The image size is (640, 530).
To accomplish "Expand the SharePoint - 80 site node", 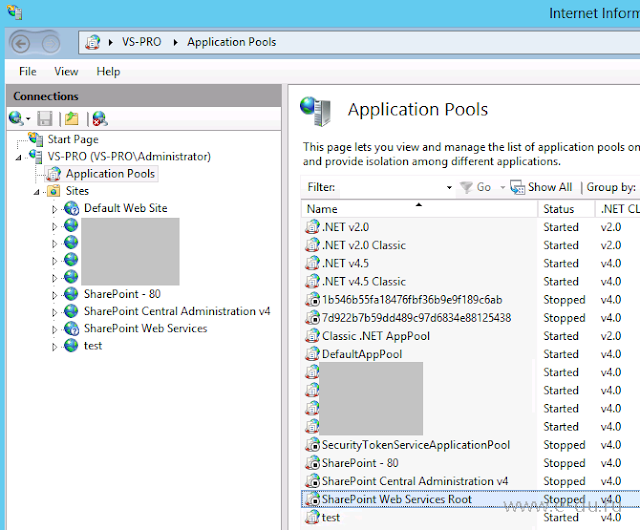I will coord(54,295).
